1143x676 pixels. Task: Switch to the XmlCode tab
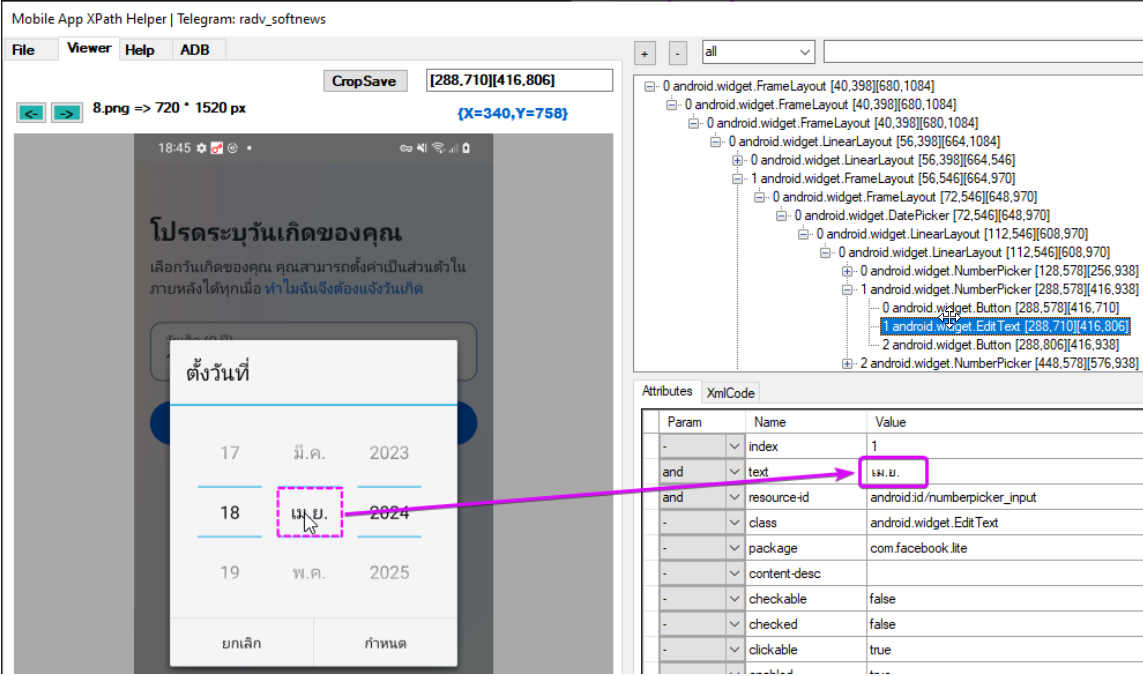click(x=730, y=393)
